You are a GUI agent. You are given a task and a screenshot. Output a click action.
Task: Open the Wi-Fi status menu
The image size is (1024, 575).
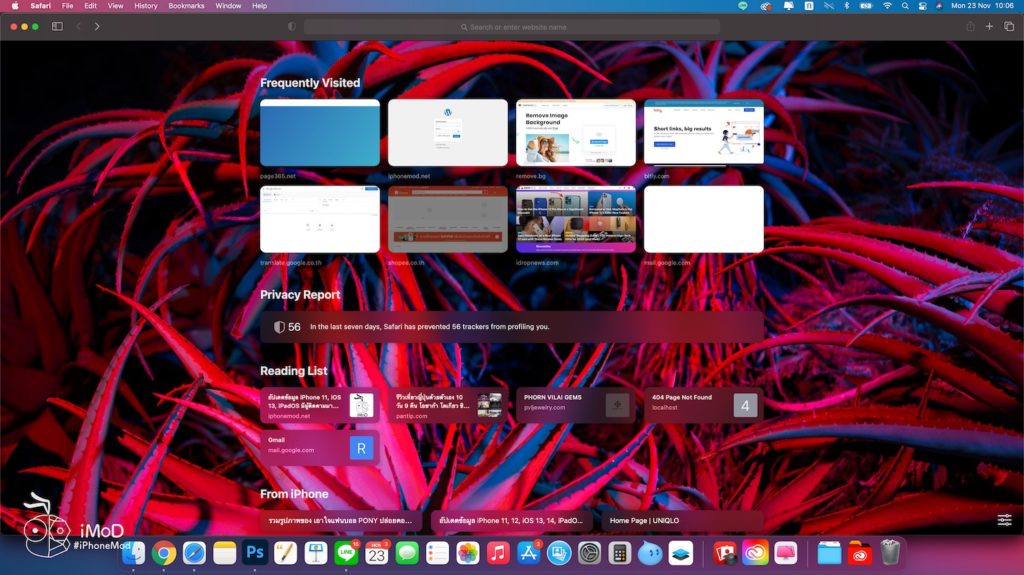coord(886,6)
